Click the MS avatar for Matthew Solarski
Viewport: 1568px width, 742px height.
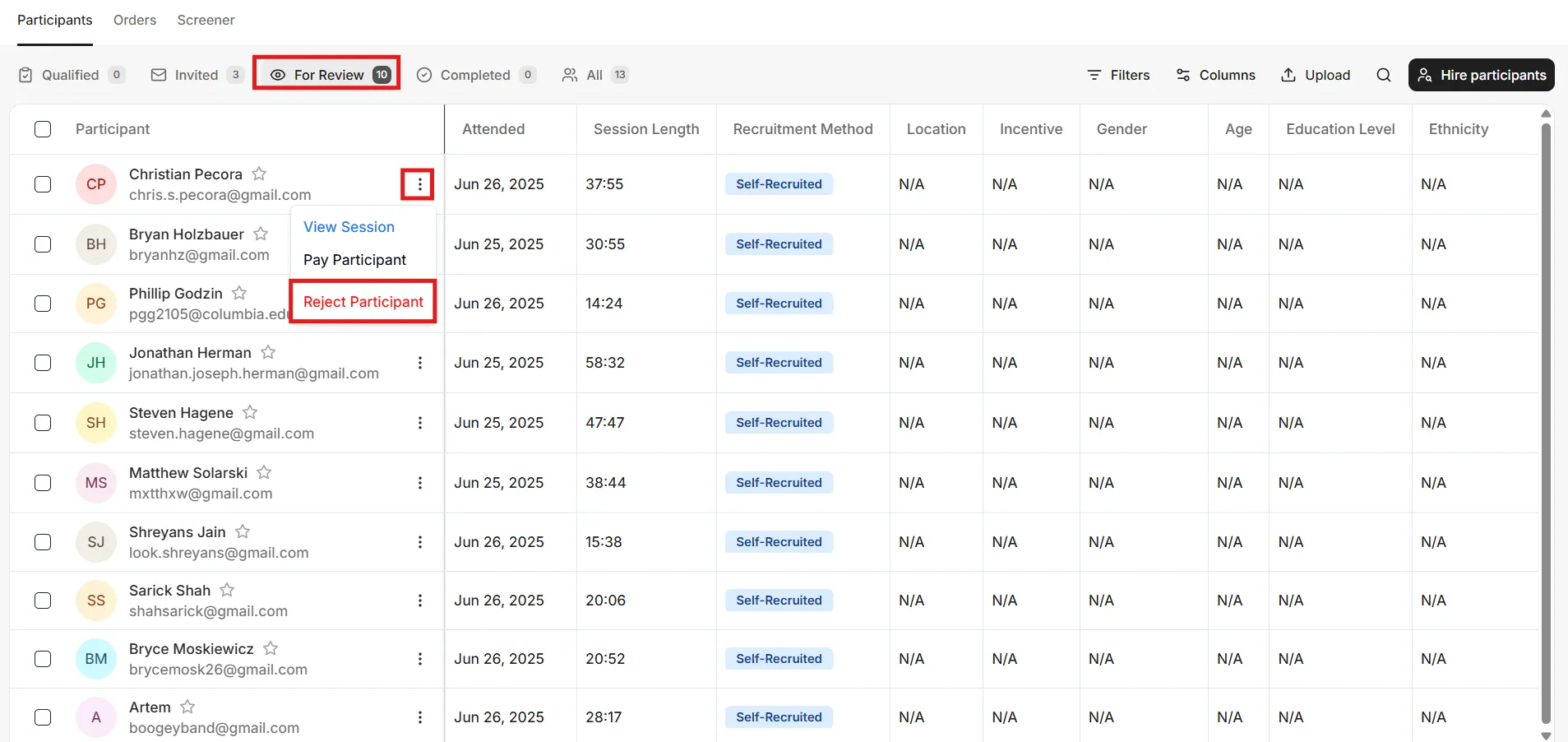point(96,483)
